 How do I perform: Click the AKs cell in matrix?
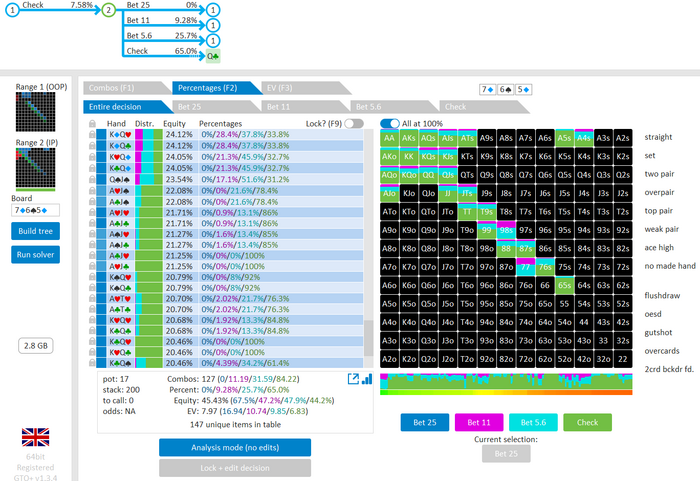coord(408,138)
